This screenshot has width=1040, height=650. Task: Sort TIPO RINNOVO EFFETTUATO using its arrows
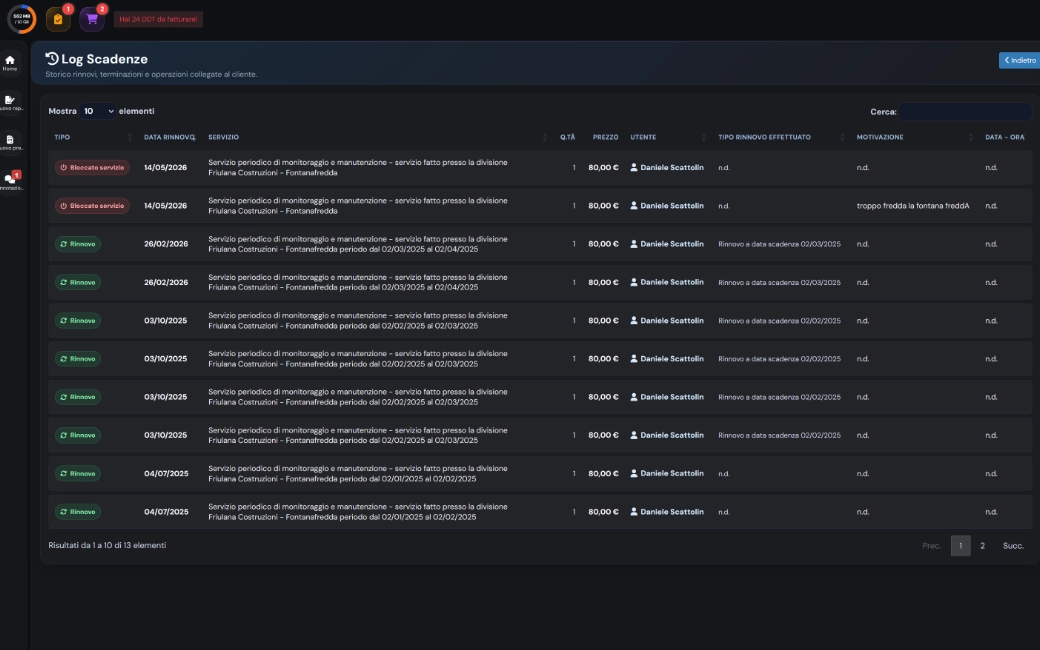pos(842,137)
